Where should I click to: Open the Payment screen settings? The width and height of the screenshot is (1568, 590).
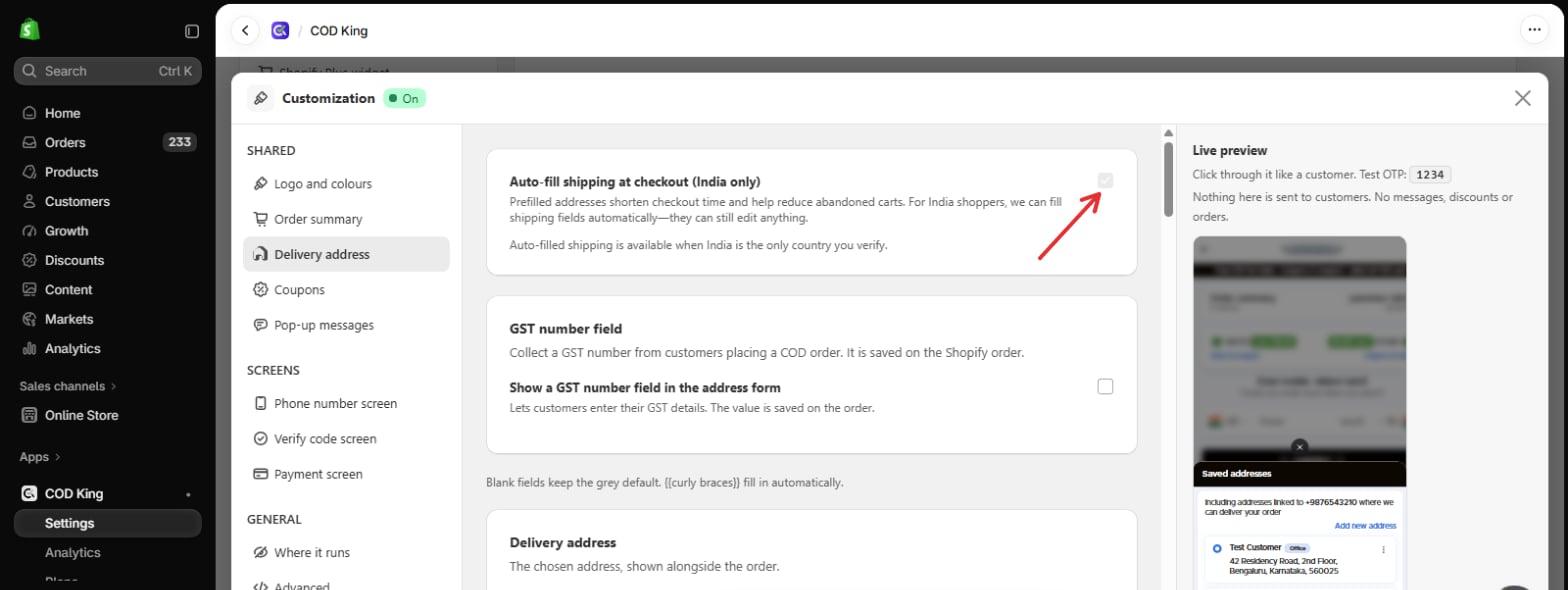[346, 474]
